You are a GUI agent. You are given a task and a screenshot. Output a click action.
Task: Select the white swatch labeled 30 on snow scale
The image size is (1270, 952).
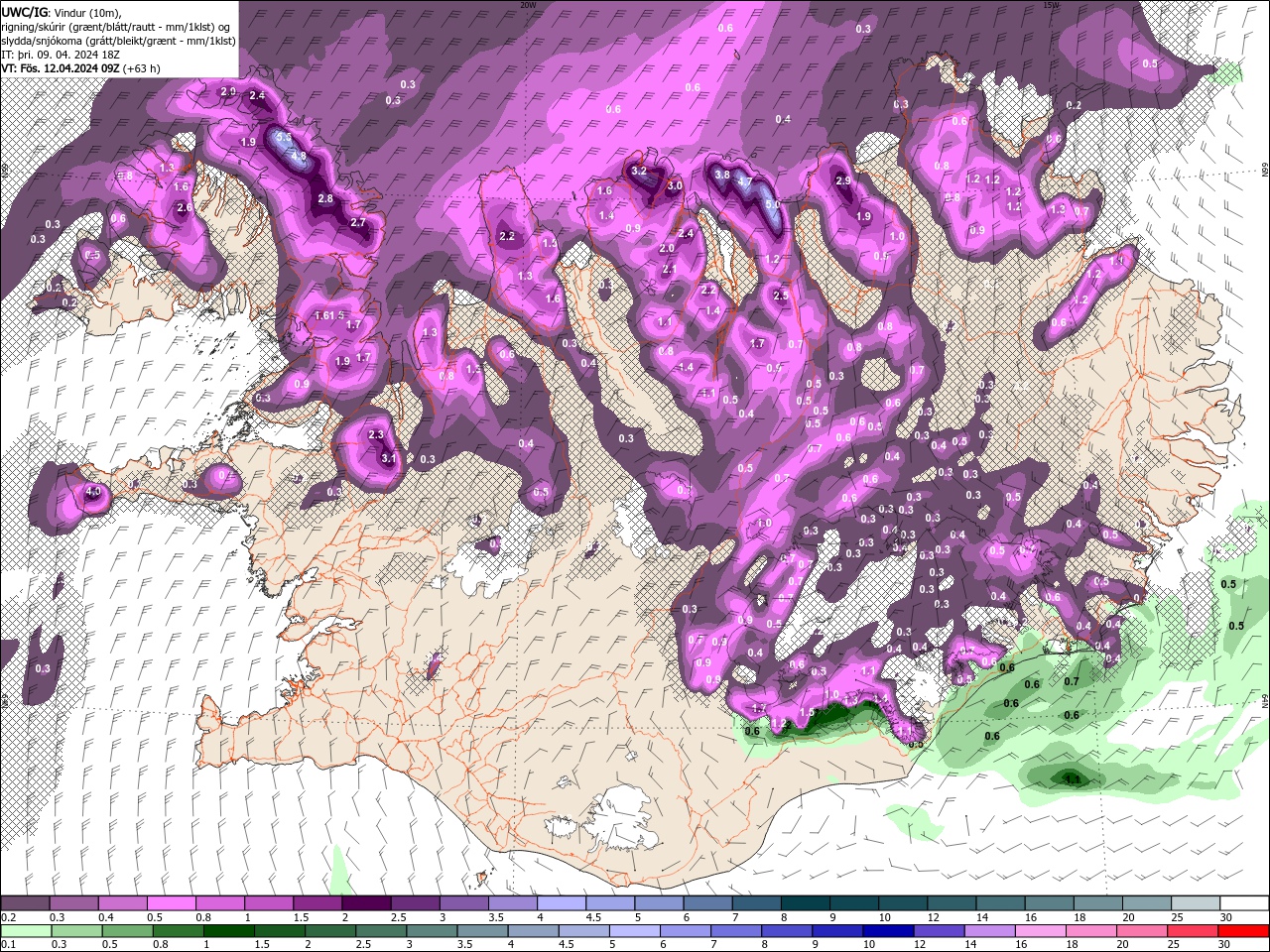point(1245,903)
